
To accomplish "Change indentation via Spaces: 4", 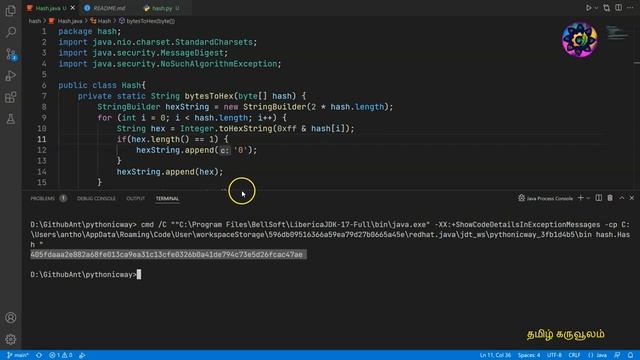I will coord(529,355).
